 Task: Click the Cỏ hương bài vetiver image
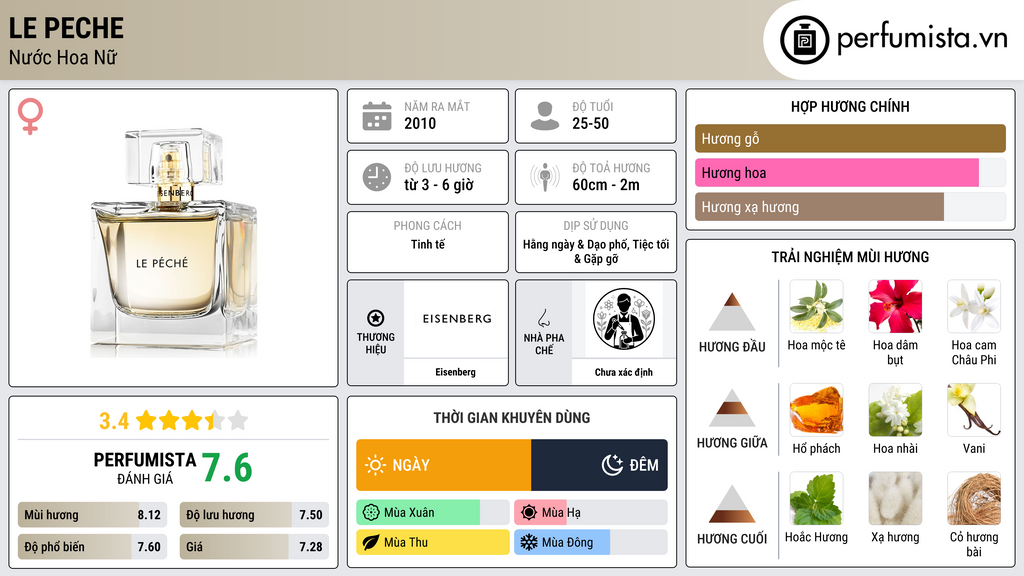[974, 499]
